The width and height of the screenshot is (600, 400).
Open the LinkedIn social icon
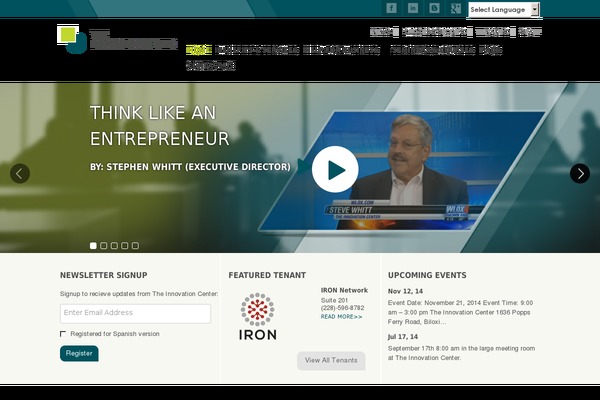point(412,8)
